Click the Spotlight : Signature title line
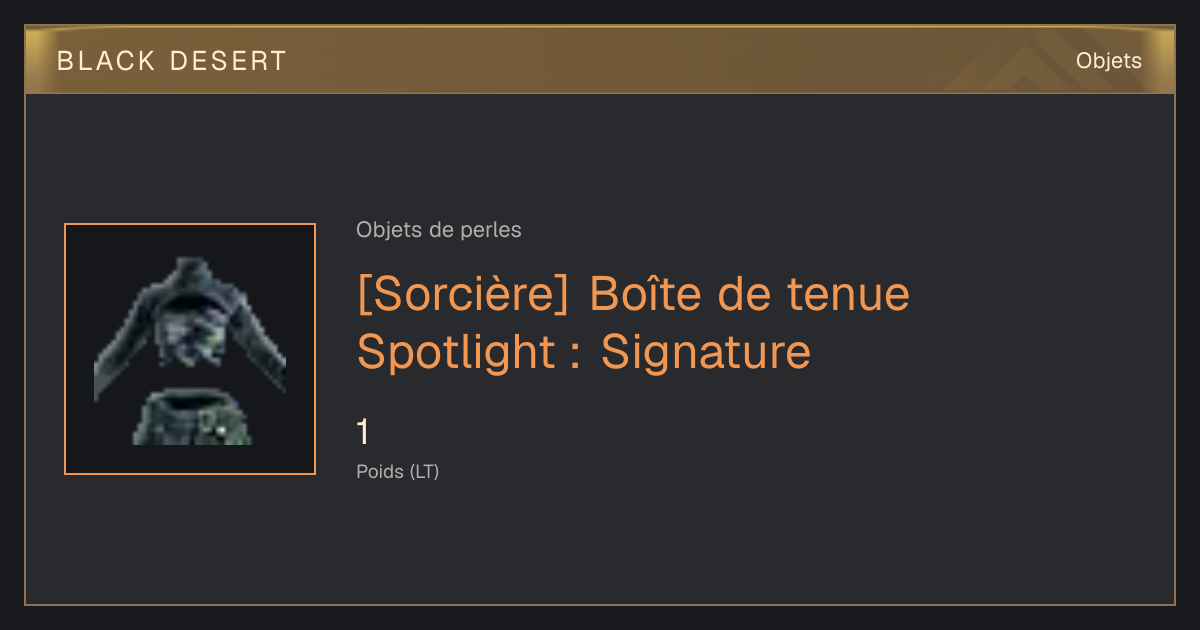Image resolution: width=1200 pixels, height=630 pixels. [x=584, y=352]
